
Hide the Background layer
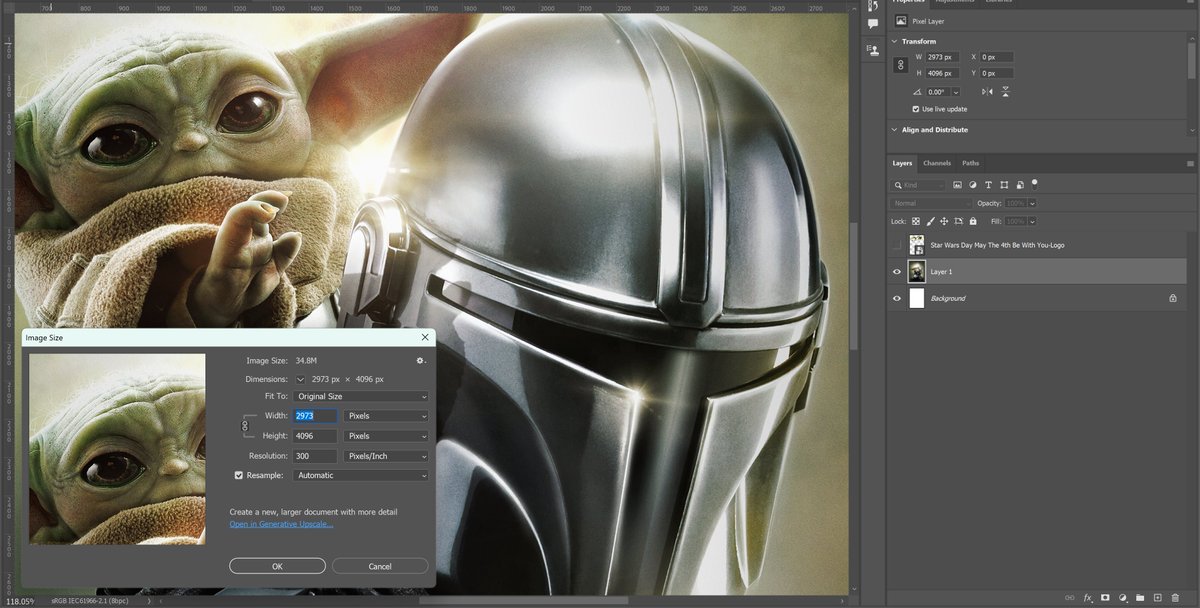pos(896,298)
